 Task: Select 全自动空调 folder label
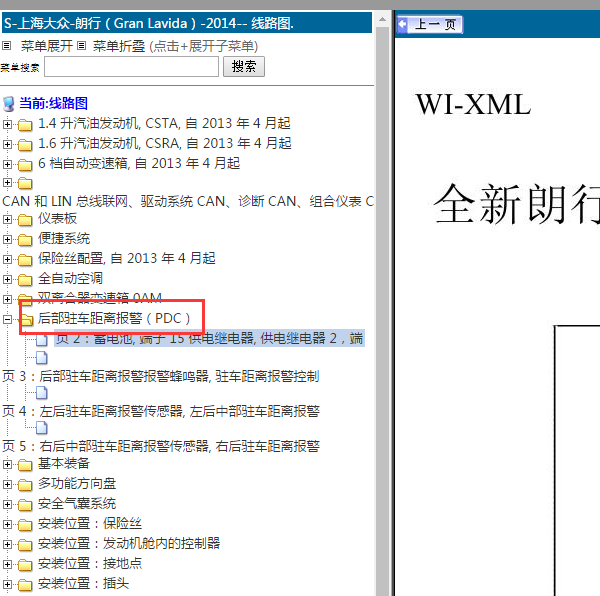click(x=70, y=278)
